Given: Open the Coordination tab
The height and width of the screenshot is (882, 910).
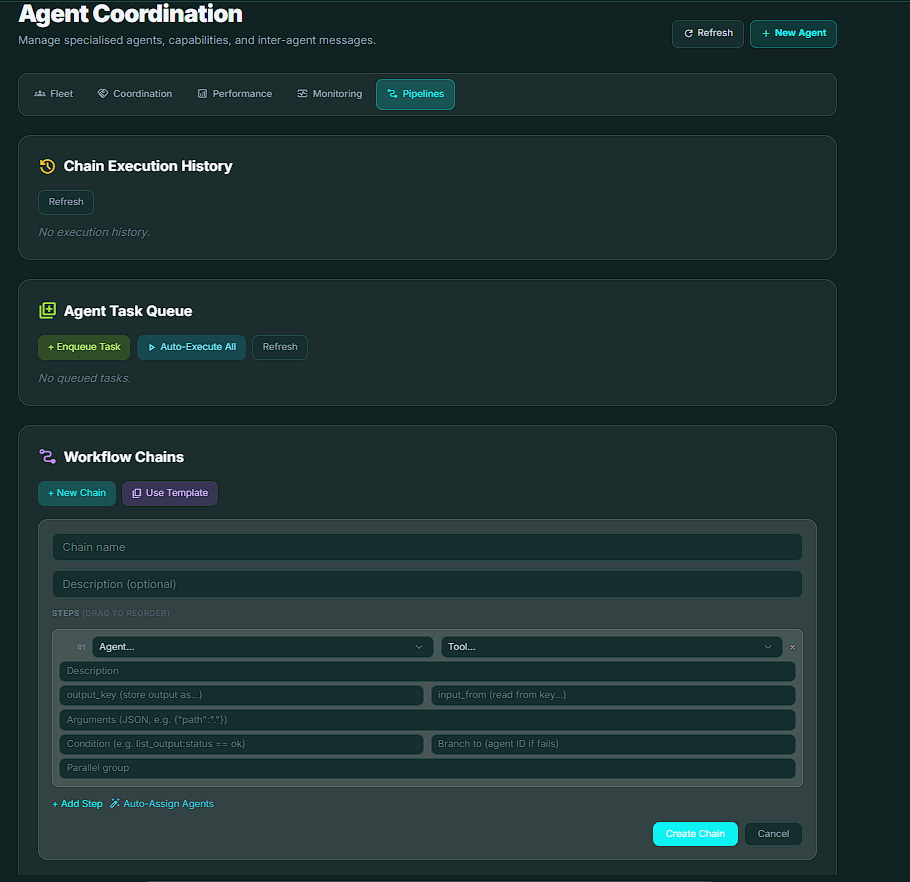Looking at the screenshot, I should tap(135, 94).
